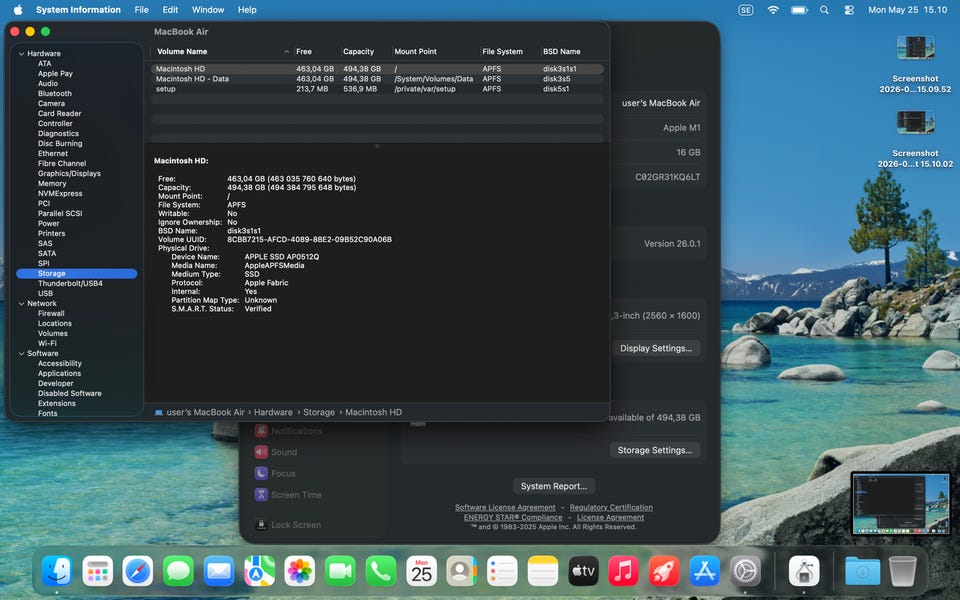Launch FaceTime from the Dock

340,571
